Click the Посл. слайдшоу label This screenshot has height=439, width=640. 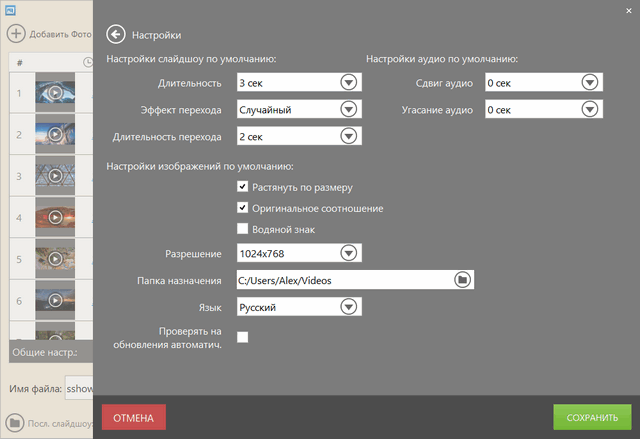60,424
